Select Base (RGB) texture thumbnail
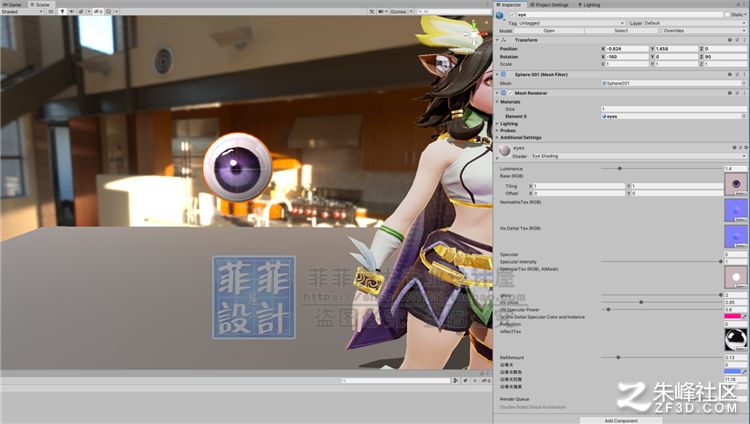Viewport: 750px width, 424px height. [x=736, y=184]
